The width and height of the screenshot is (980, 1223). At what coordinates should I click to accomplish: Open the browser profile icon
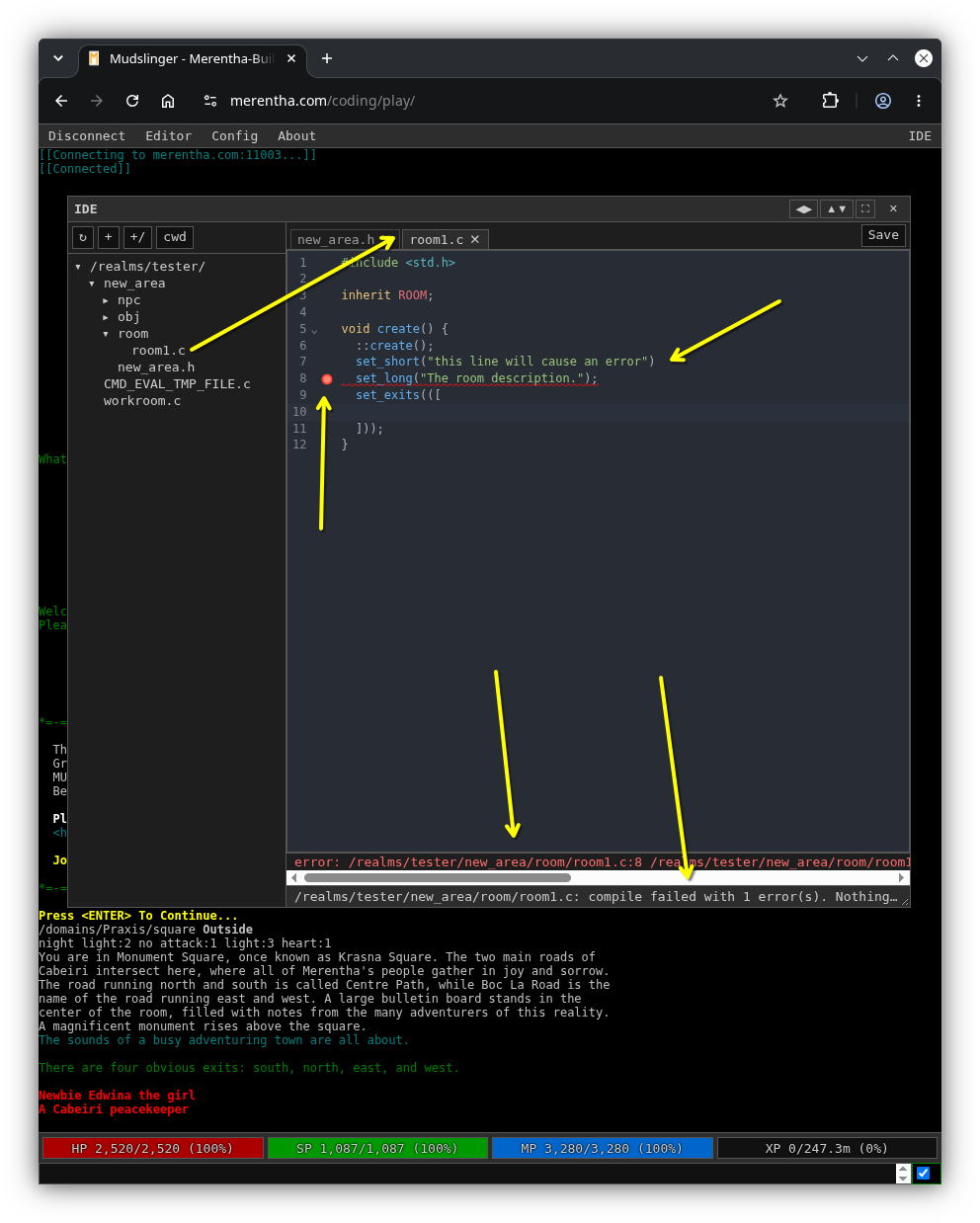click(883, 101)
